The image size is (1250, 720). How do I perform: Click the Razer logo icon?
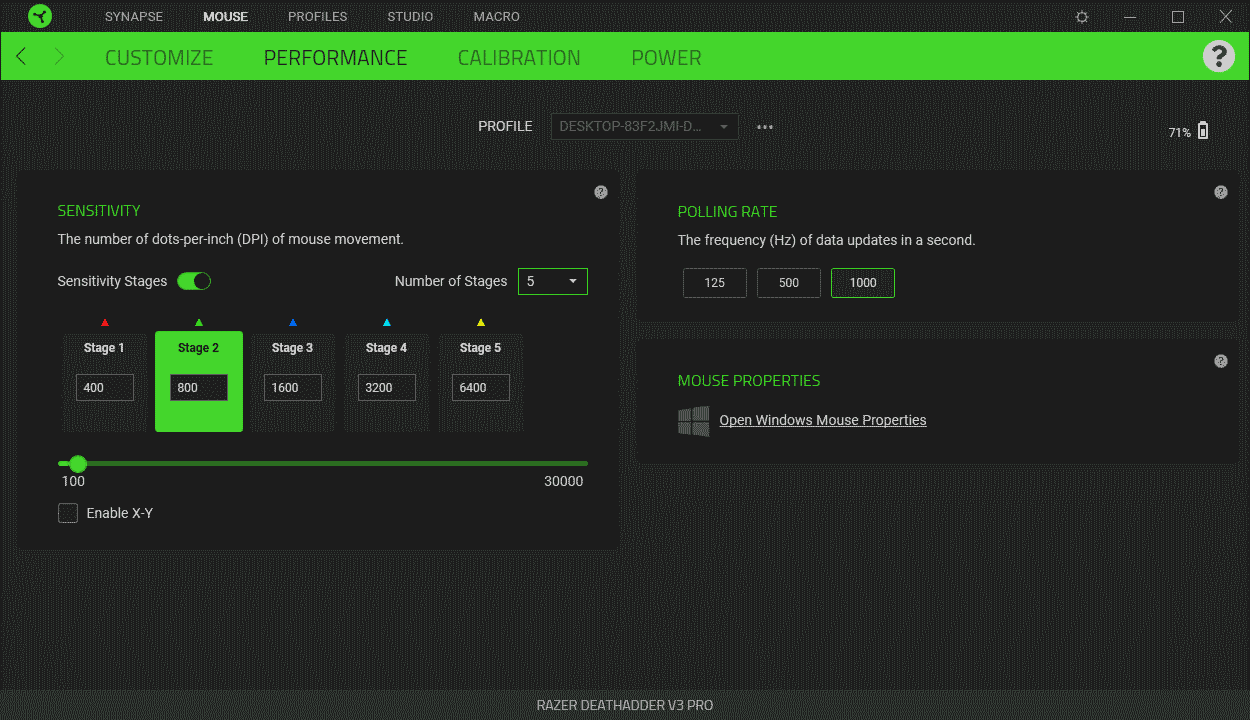(39, 16)
